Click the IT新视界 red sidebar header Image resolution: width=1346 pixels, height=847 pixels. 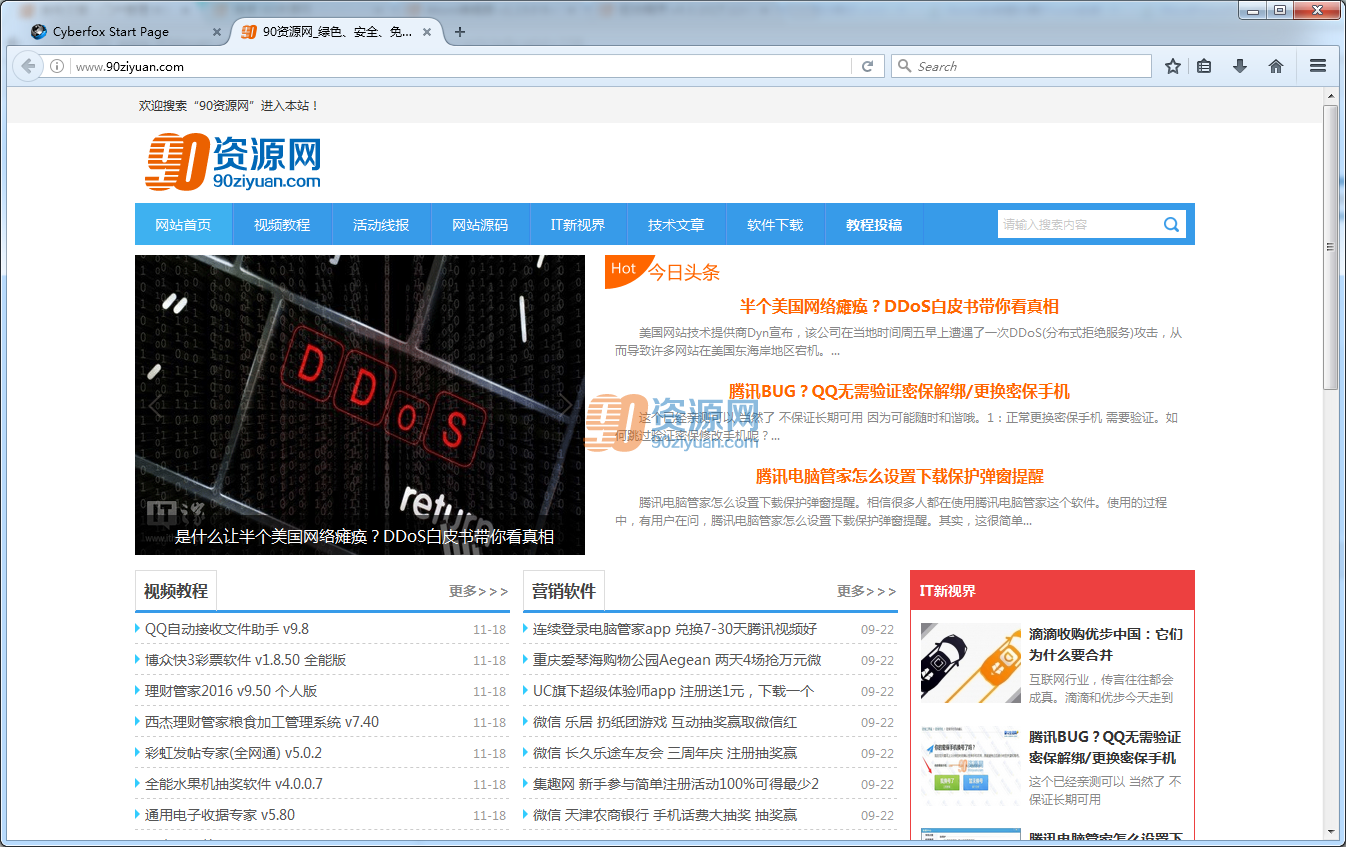(1052, 591)
